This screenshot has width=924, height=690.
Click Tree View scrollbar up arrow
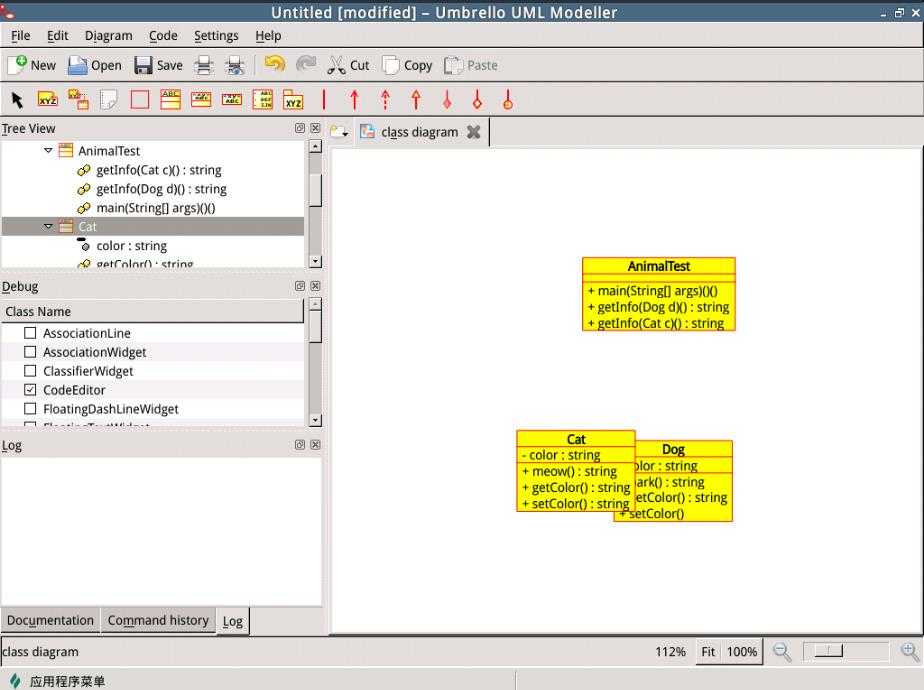pos(316,146)
